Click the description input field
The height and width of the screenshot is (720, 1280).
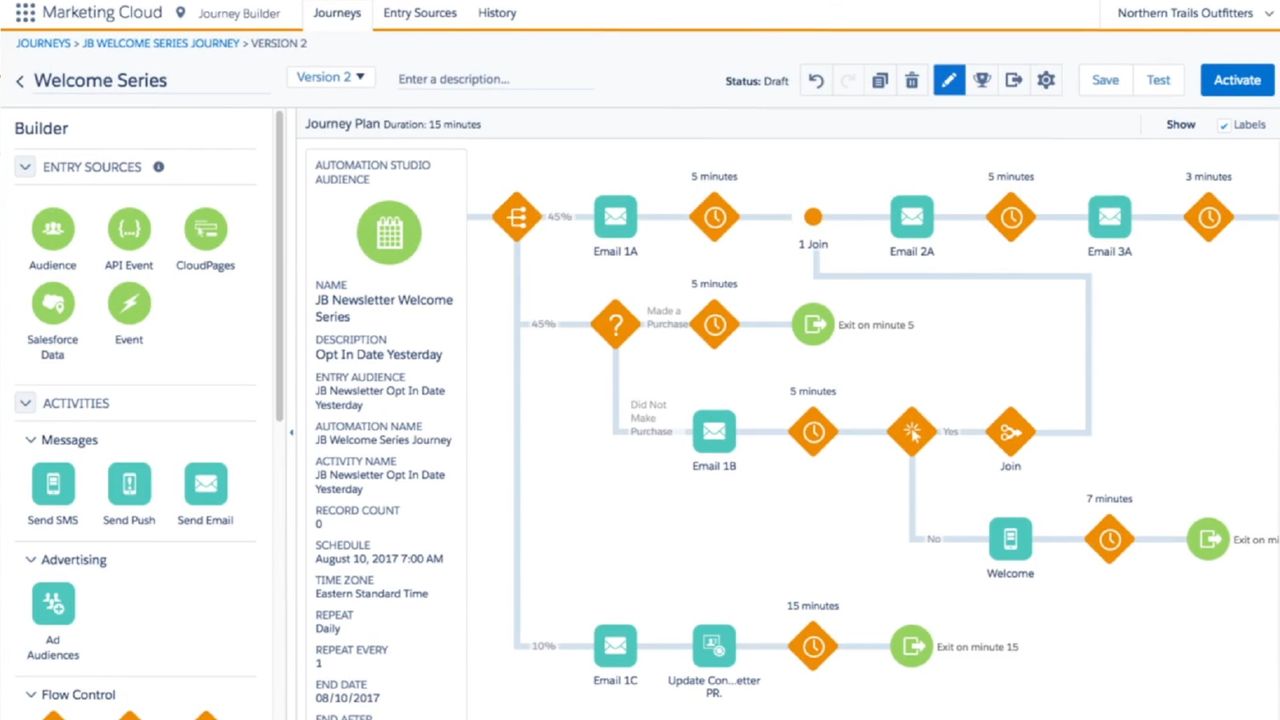tap(495, 79)
